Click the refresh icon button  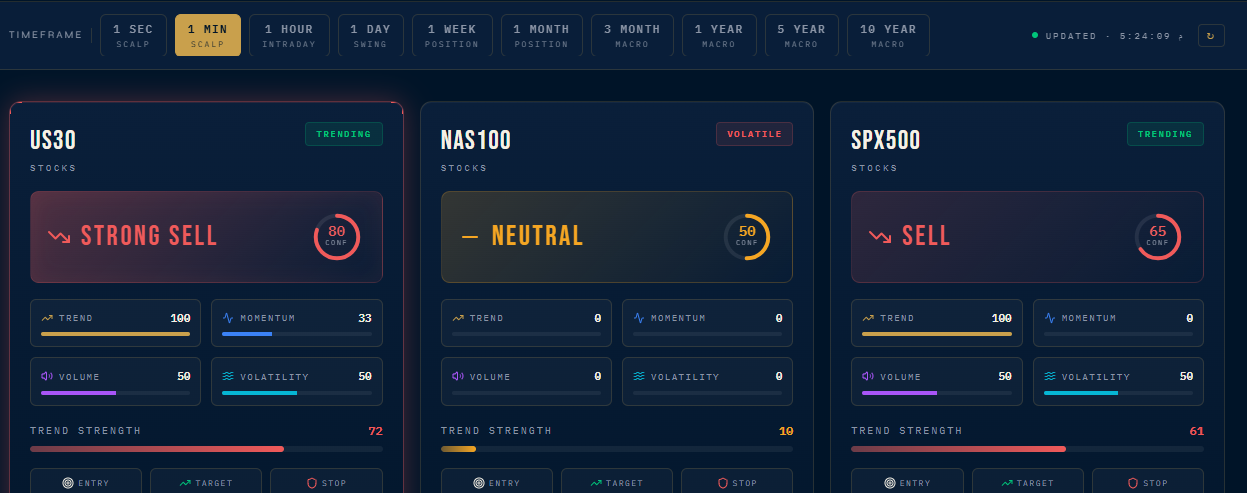1211,35
